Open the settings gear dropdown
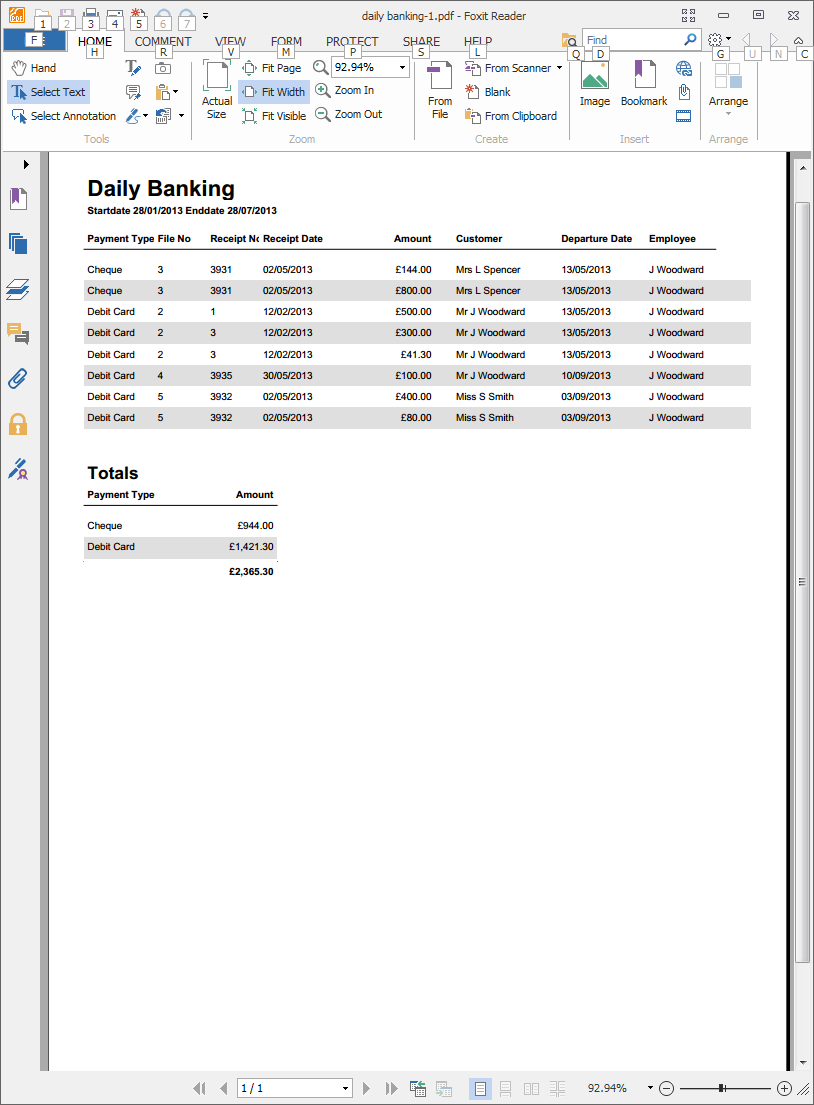The image size is (814, 1105). point(719,39)
